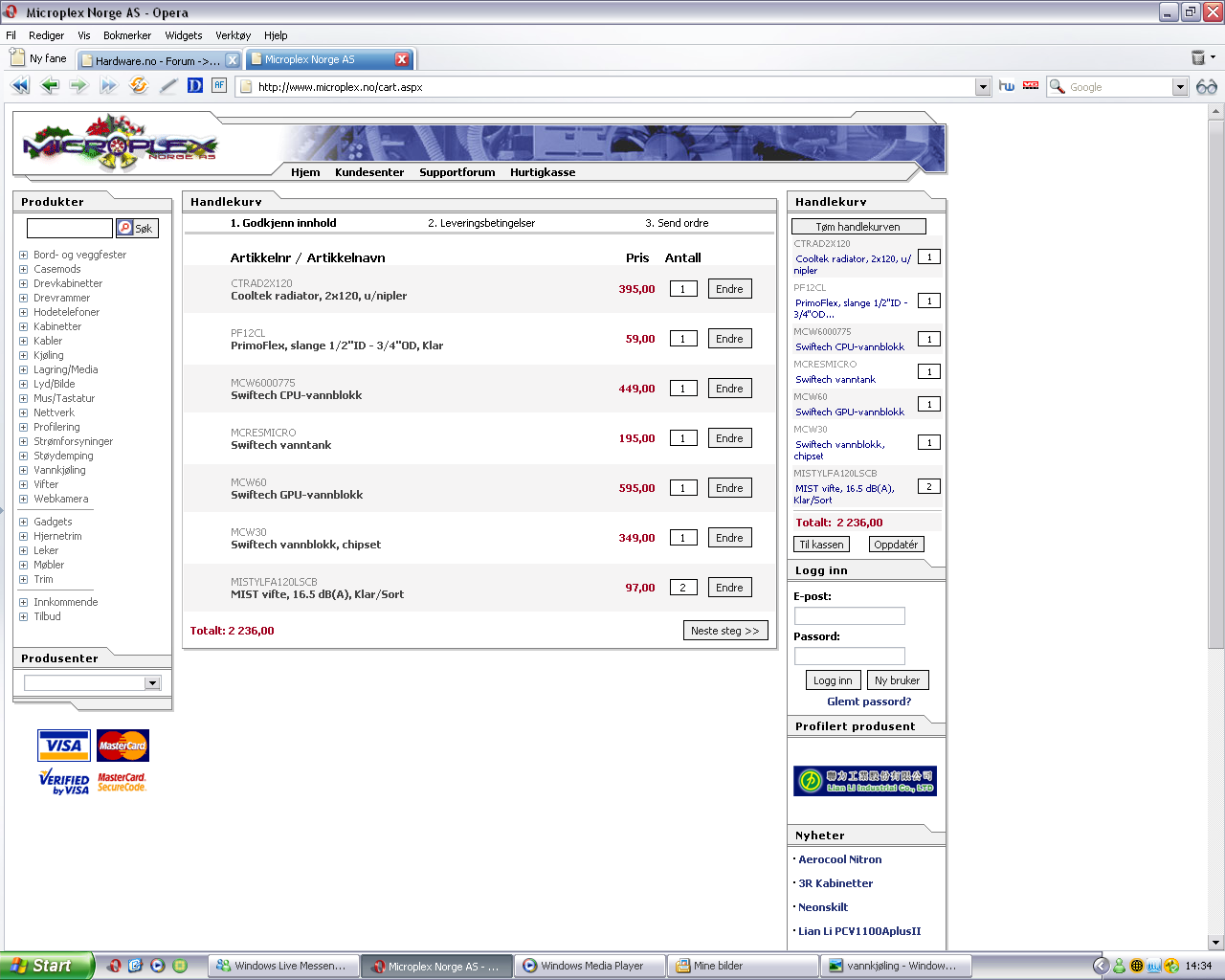This screenshot has height=980, width=1225.
Task: Click the AF toolbar icon
Action: tap(219, 85)
